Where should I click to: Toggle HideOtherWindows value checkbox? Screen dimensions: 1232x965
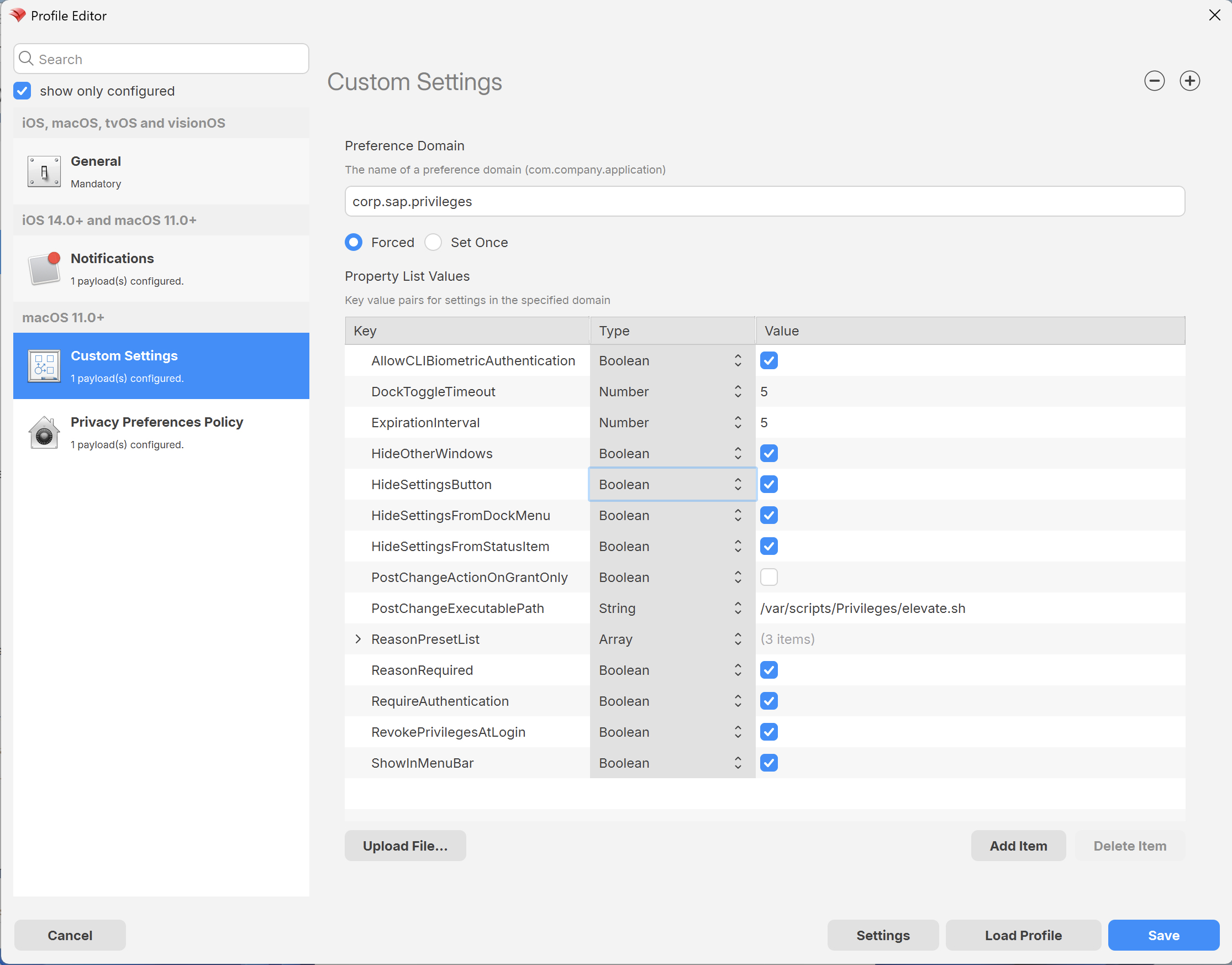(x=768, y=453)
